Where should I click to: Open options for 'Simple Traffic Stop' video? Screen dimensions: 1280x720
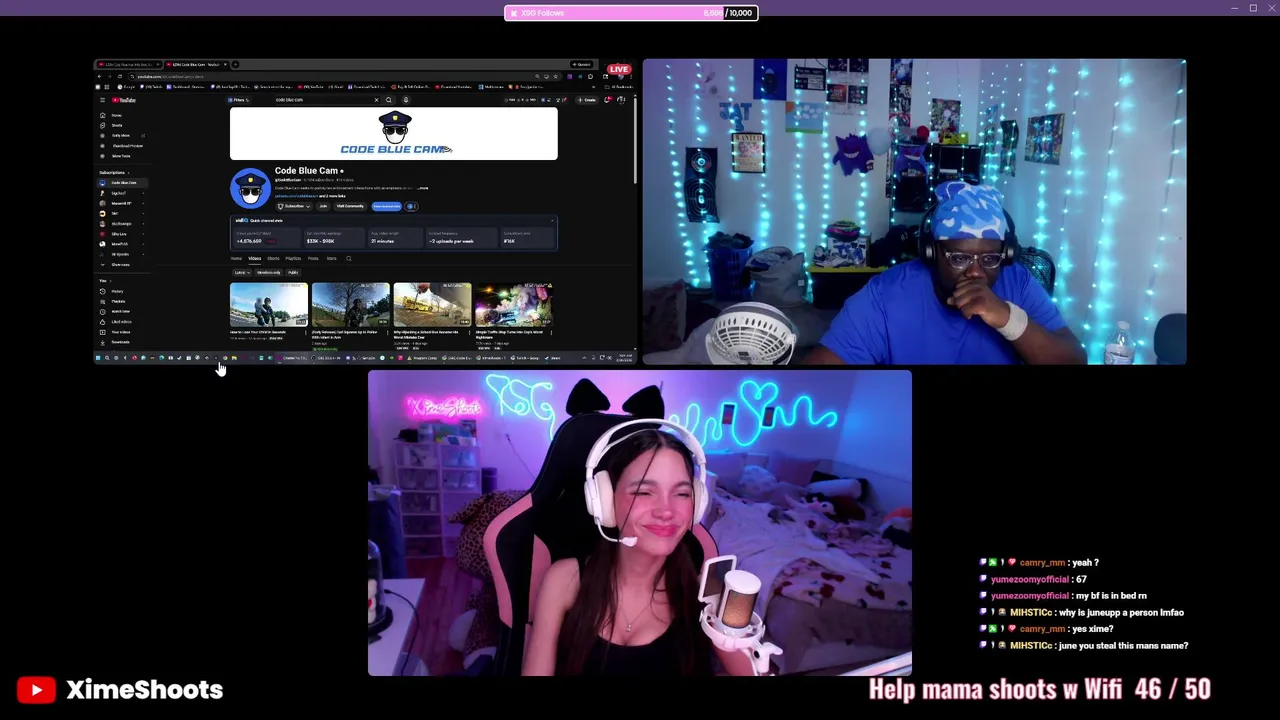551,332
